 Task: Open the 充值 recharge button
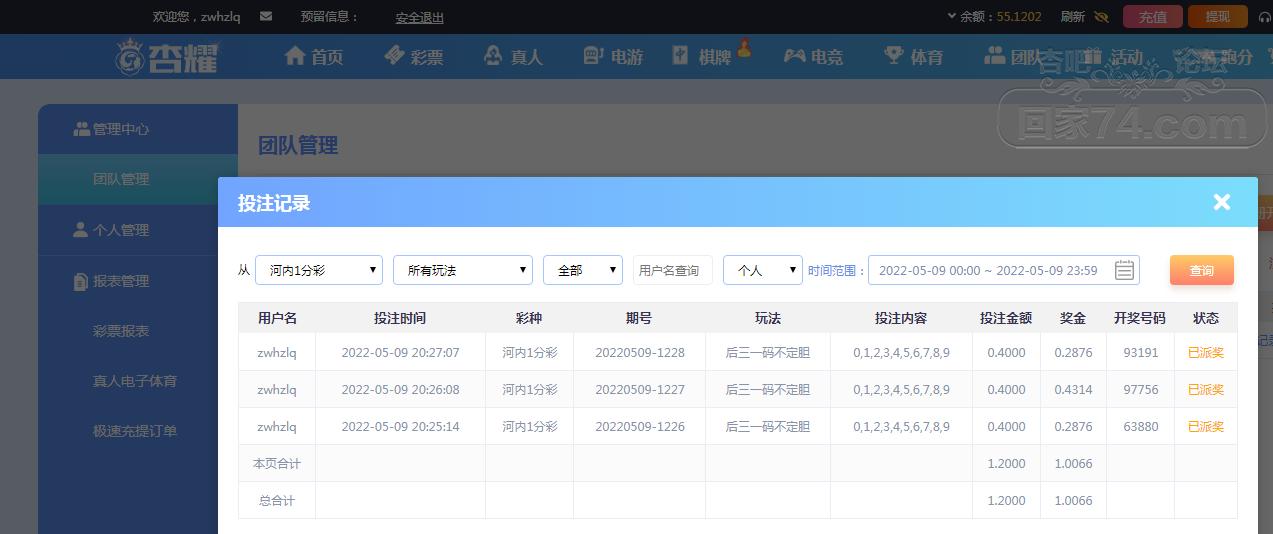[1153, 17]
